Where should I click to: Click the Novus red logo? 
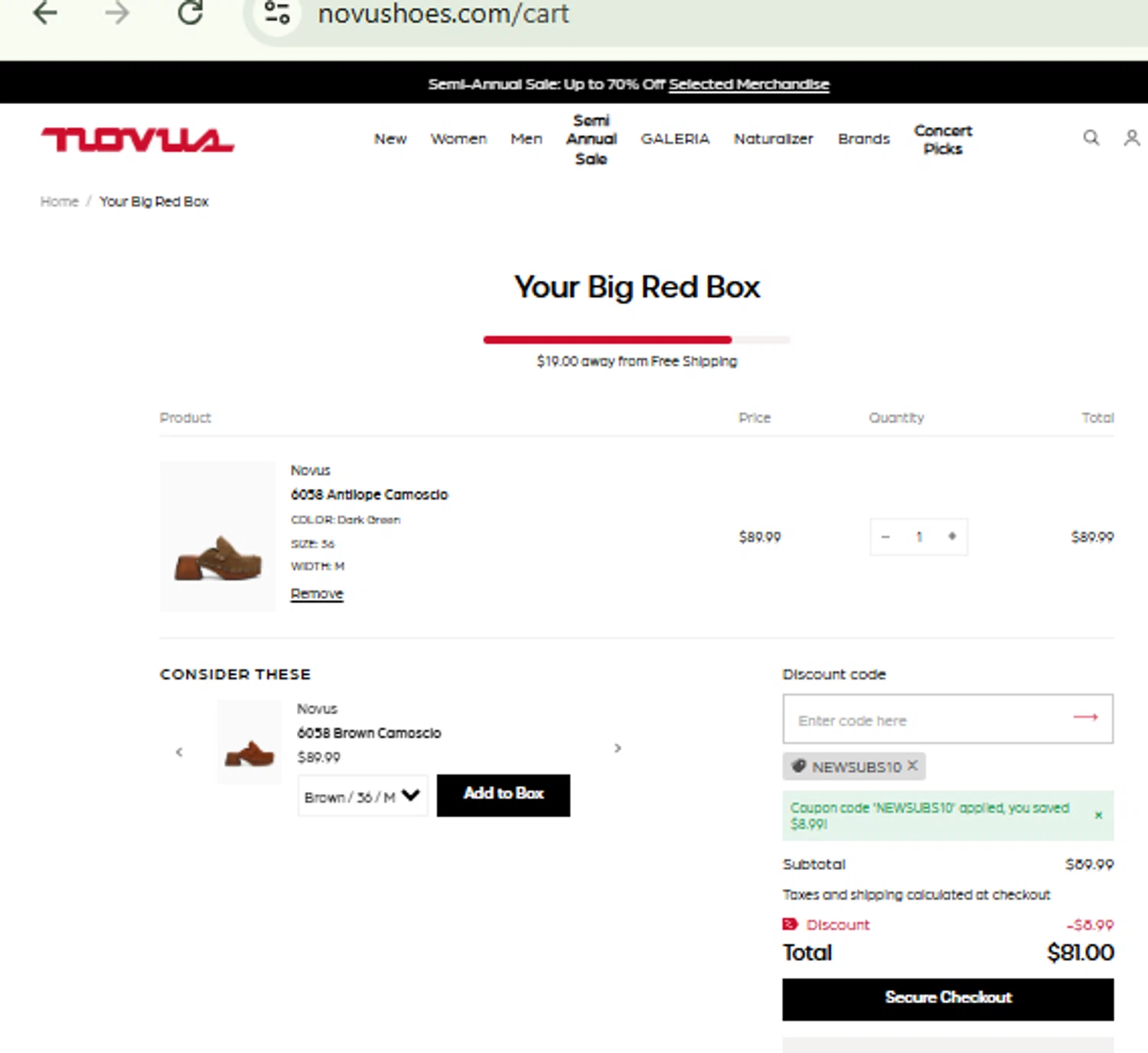[x=138, y=140]
